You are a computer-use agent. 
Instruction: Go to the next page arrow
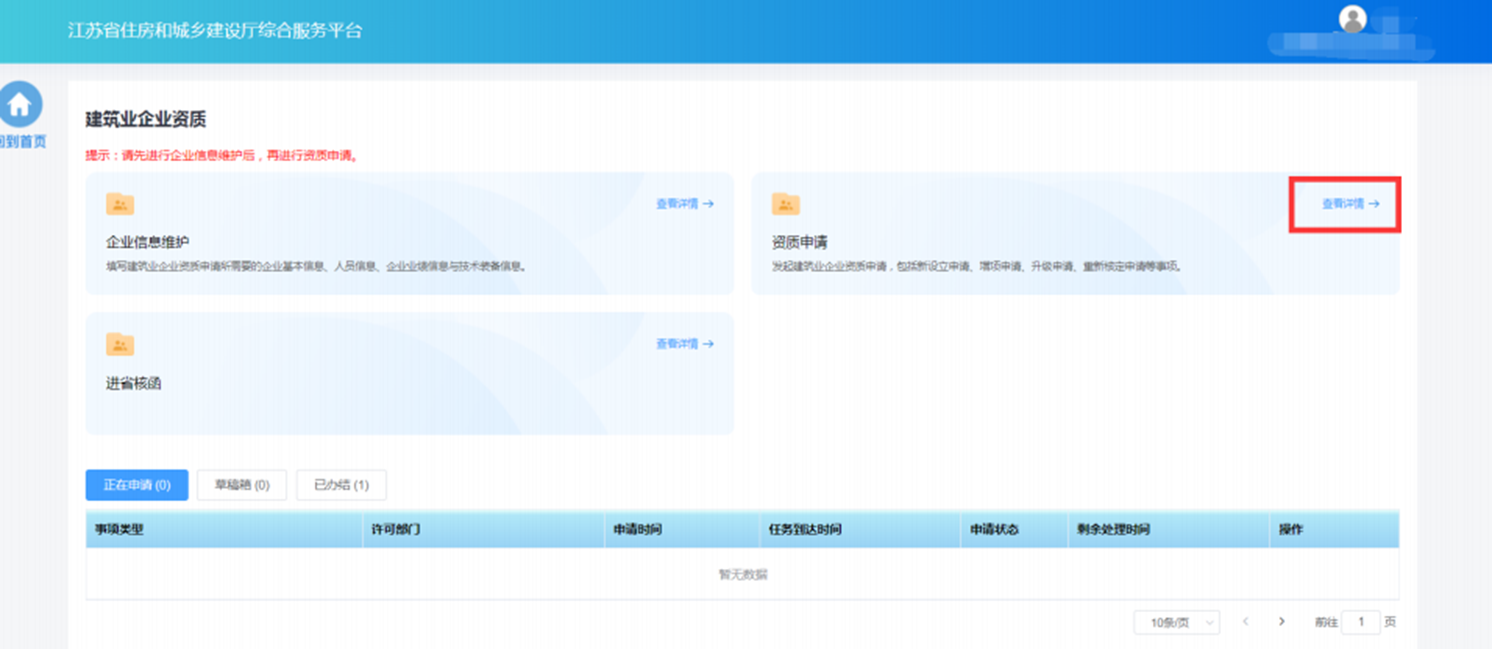[1282, 622]
